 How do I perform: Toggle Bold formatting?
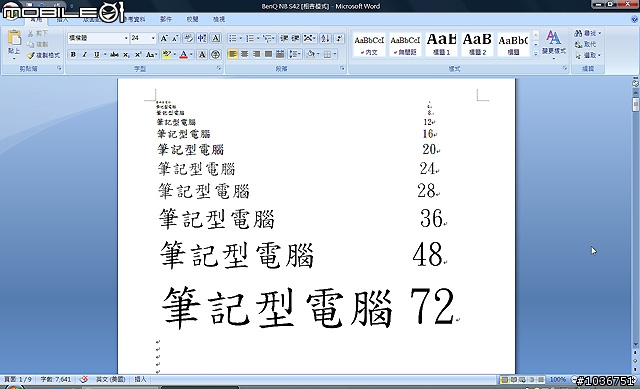point(73,54)
